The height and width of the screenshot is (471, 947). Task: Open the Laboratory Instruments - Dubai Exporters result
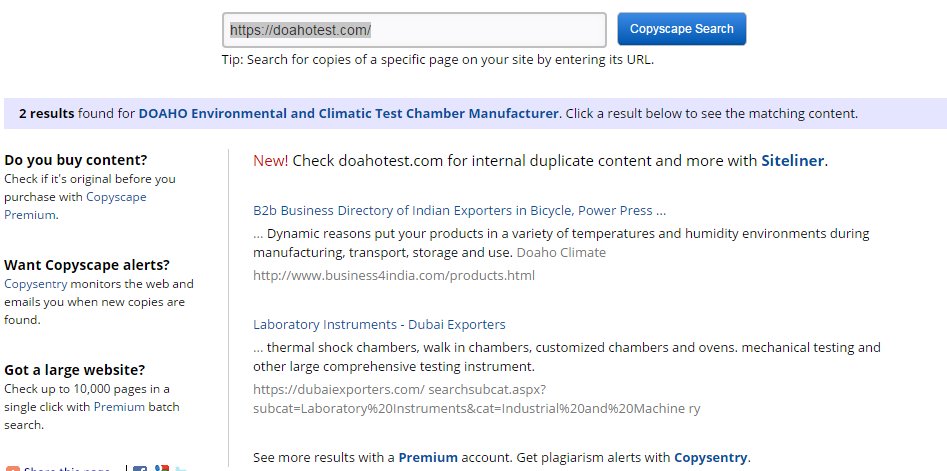click(x=379, y=324)
